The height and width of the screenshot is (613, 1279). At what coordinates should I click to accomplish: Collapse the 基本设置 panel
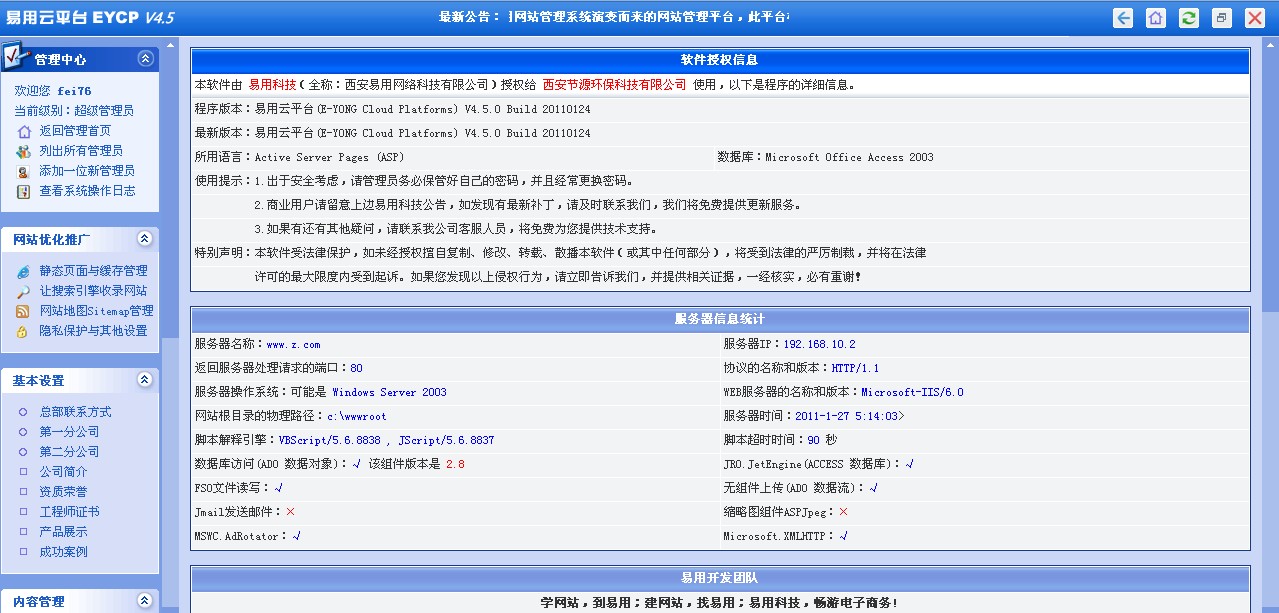145,380
